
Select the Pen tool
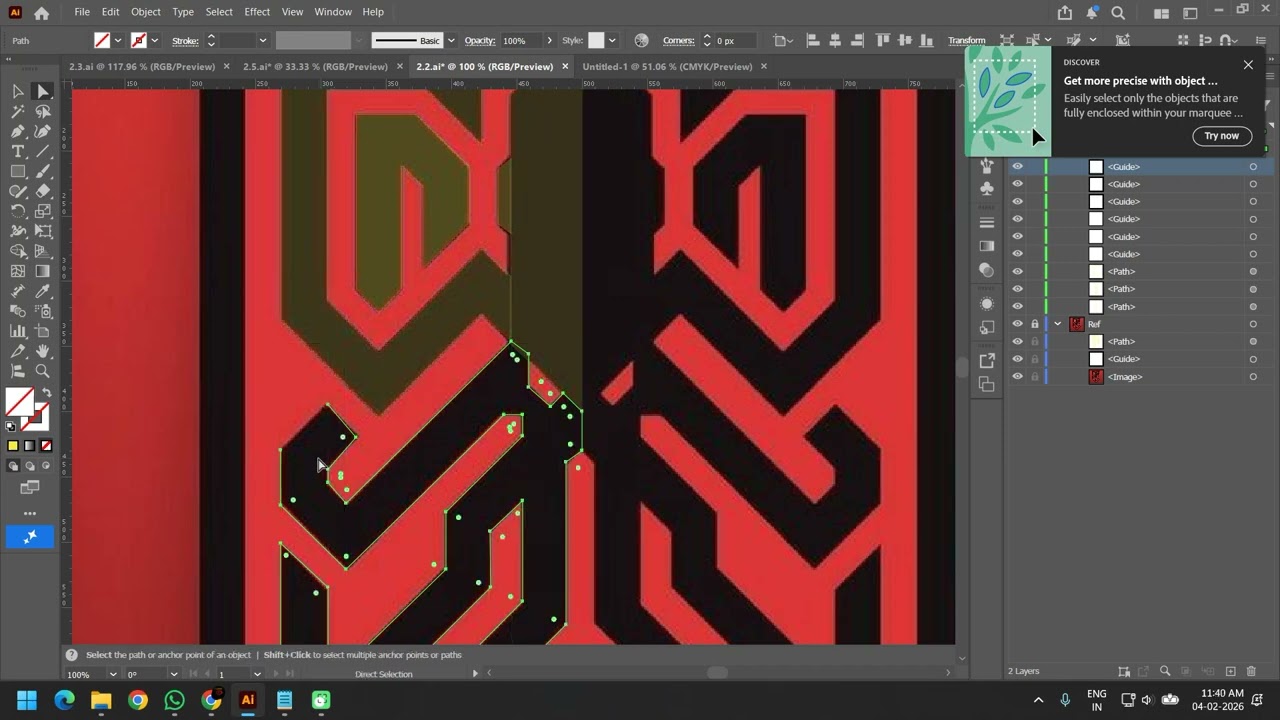(18, 131)
